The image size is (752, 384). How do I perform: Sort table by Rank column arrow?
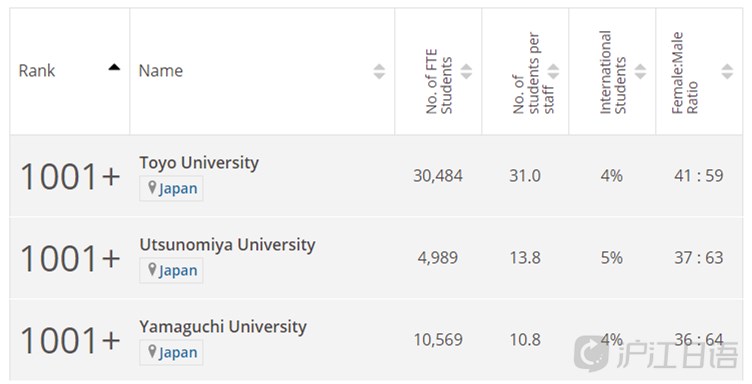tap(114, 67)
